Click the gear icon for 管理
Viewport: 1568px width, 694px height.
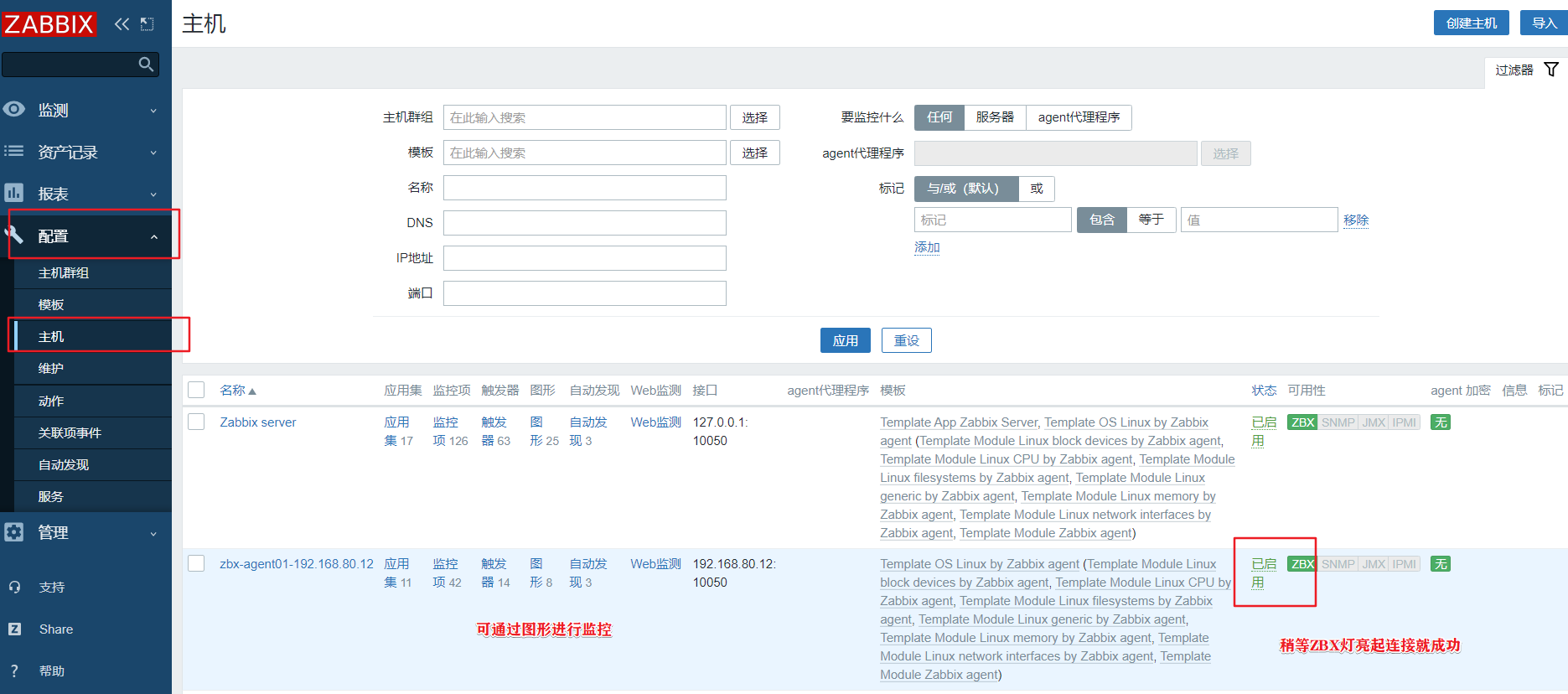tap(14, 532)
